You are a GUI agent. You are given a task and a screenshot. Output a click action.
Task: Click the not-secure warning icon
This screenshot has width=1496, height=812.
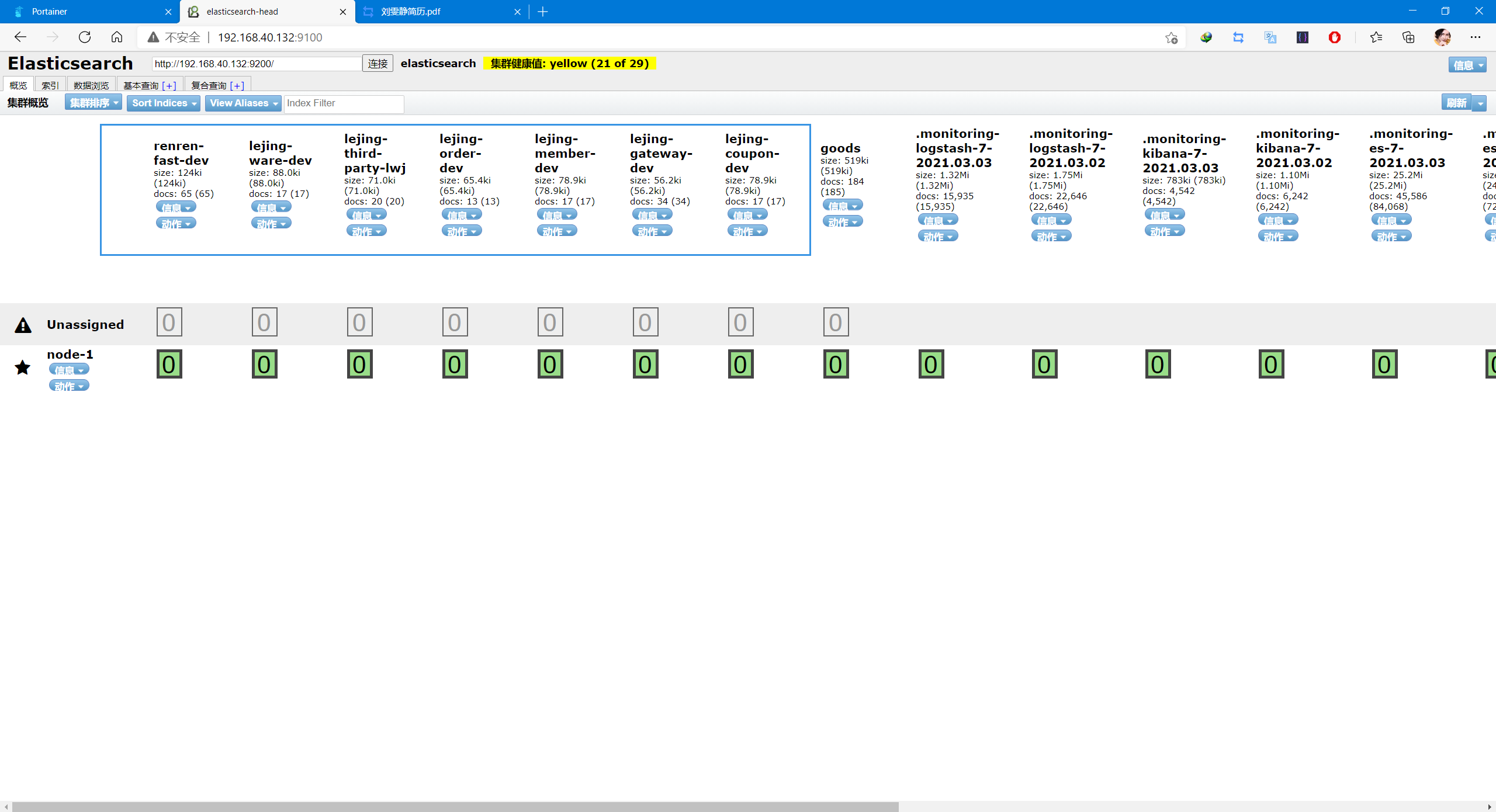click(153, 37)
